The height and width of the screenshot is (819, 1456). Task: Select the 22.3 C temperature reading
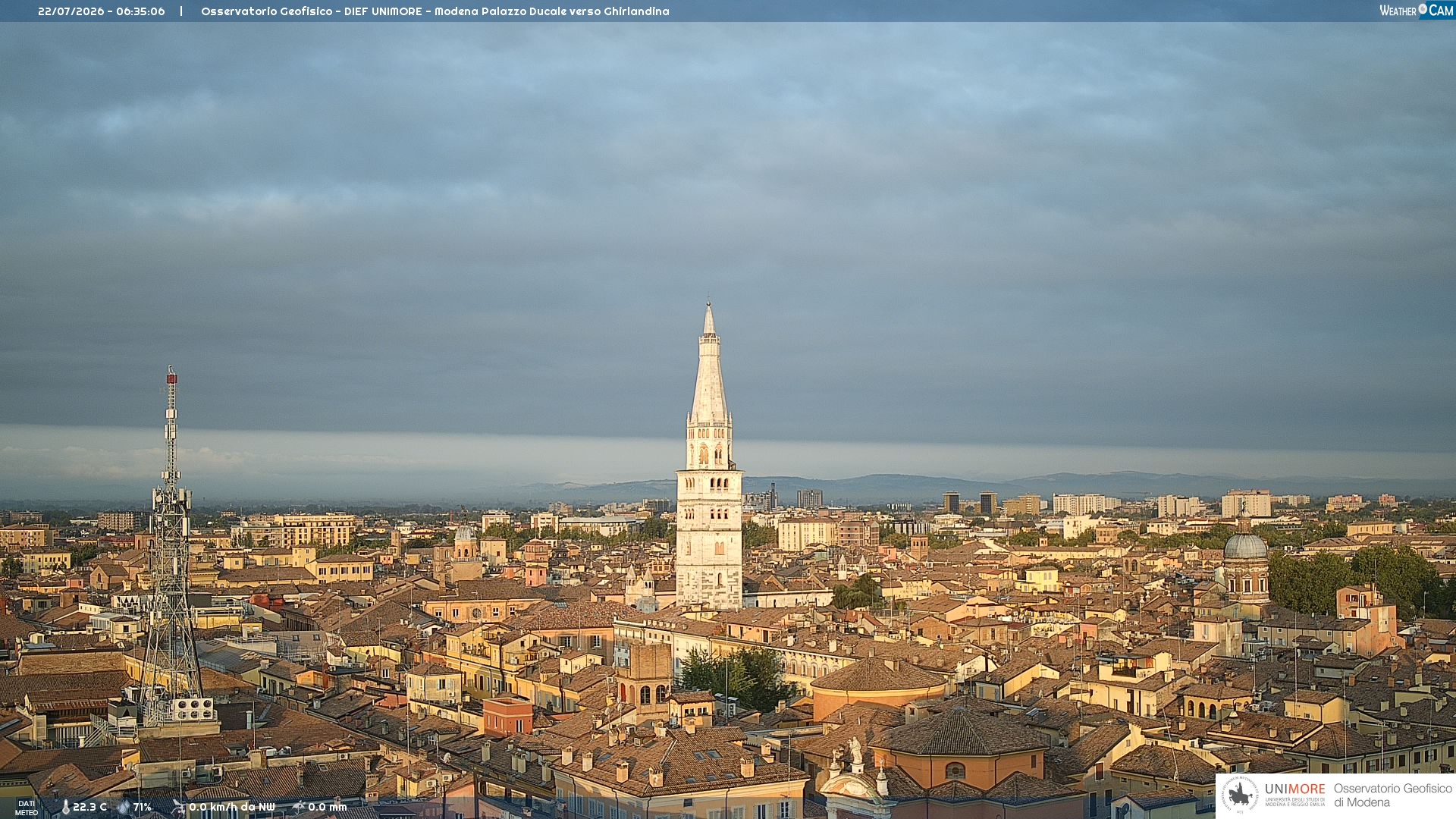[89, 808]
